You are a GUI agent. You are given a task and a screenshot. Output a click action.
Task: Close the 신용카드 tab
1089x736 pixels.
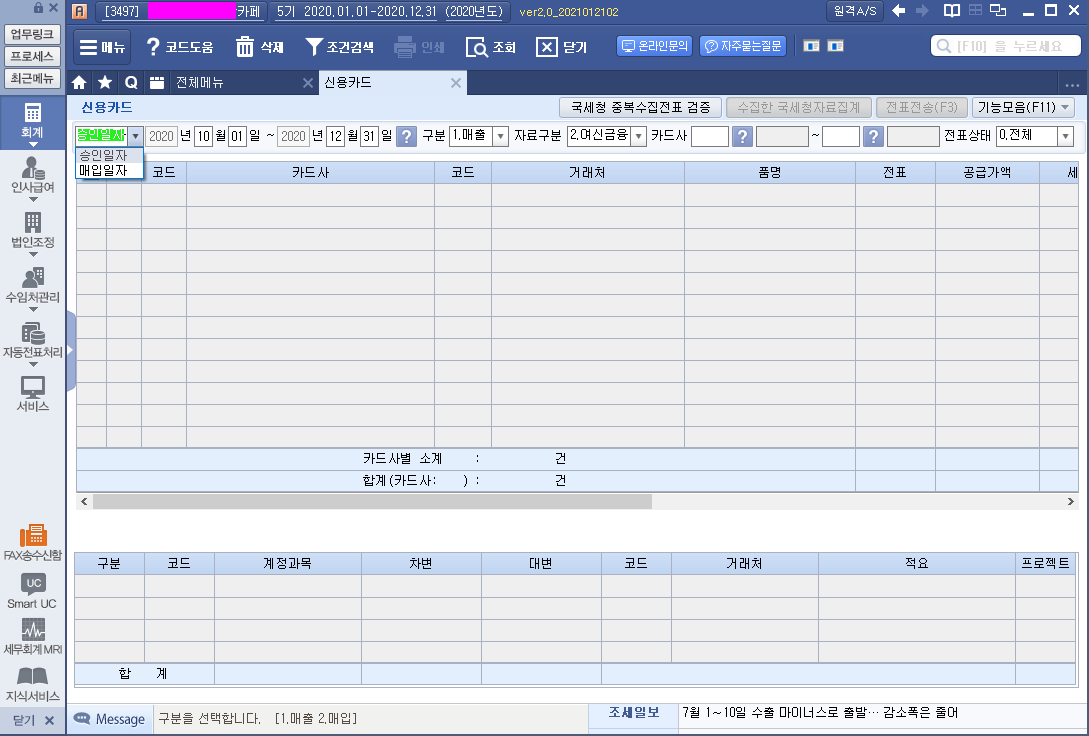coord(456,83)
